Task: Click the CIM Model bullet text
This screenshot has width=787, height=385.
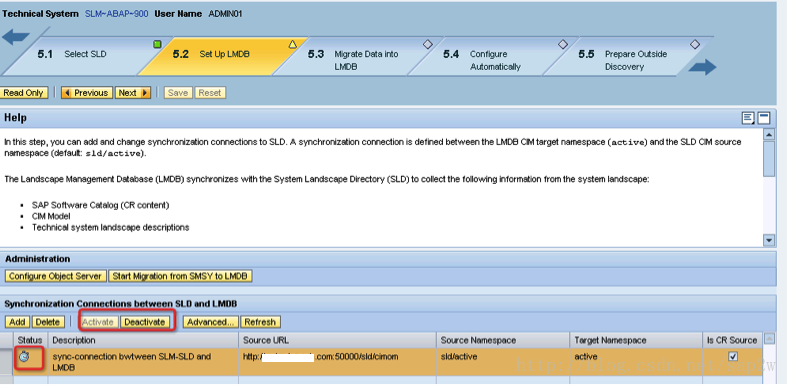Action: tap(51, 216)
